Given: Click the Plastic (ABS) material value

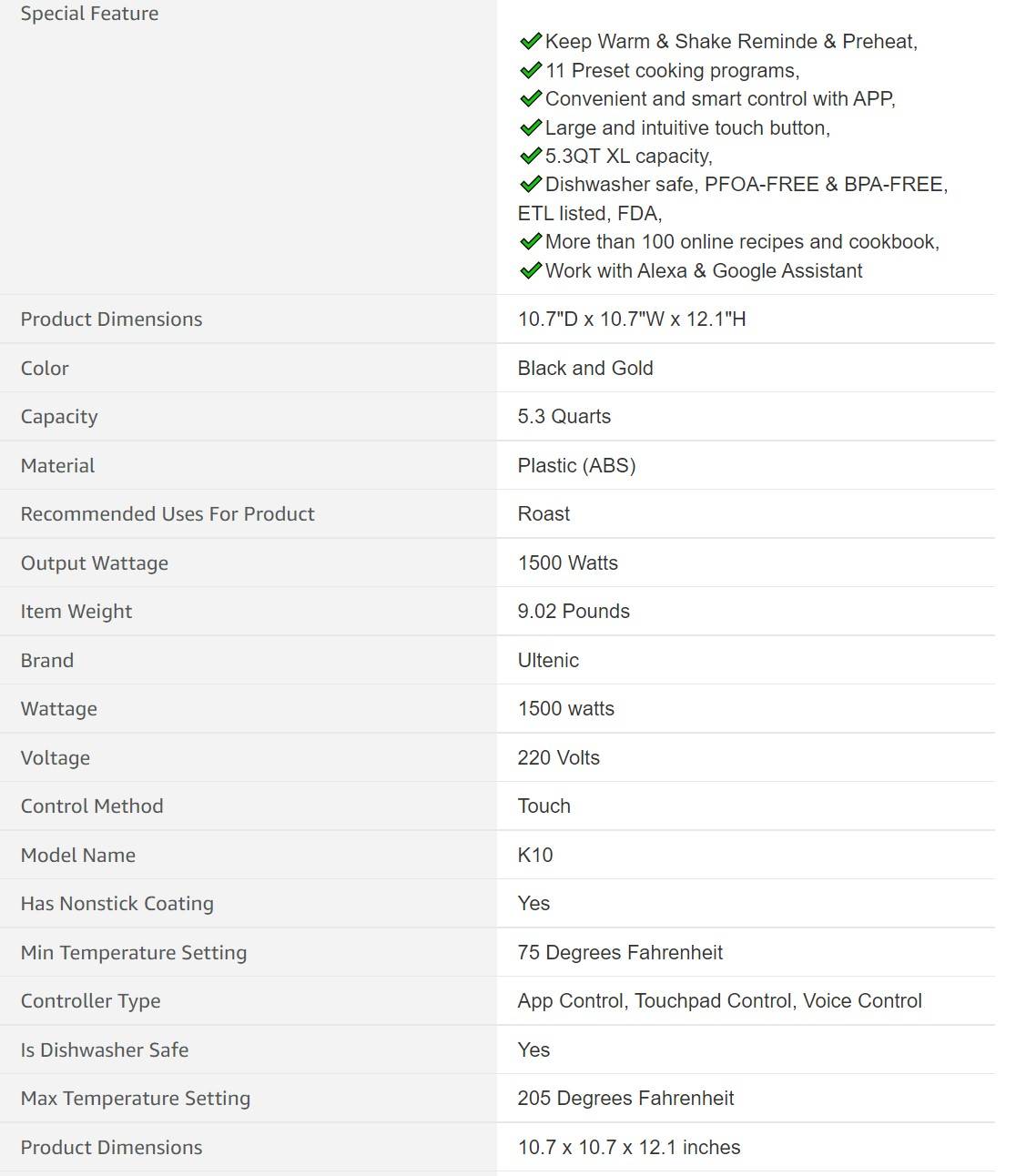Looking at the screenshot, I should click(x=576, y=465).
